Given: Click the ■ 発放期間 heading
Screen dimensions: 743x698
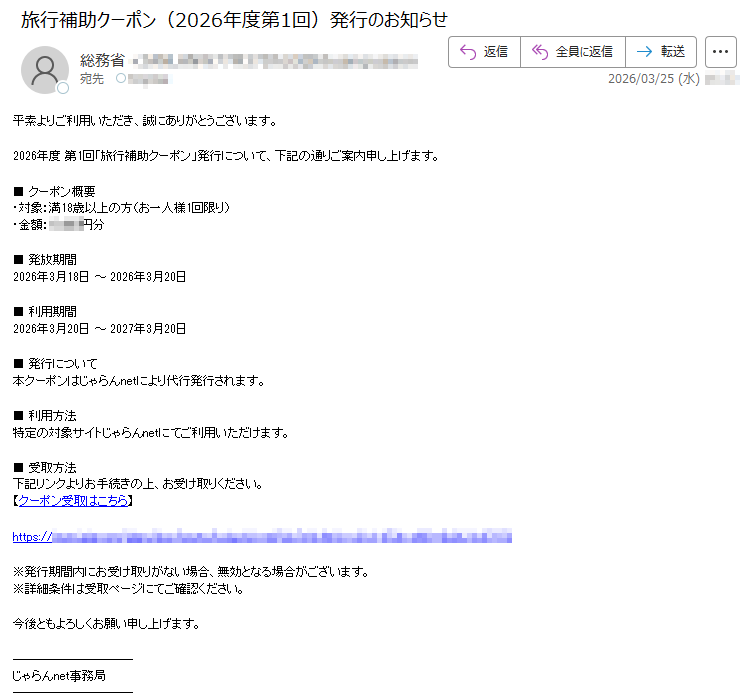Looking at the screenshot, I should 47,259.
